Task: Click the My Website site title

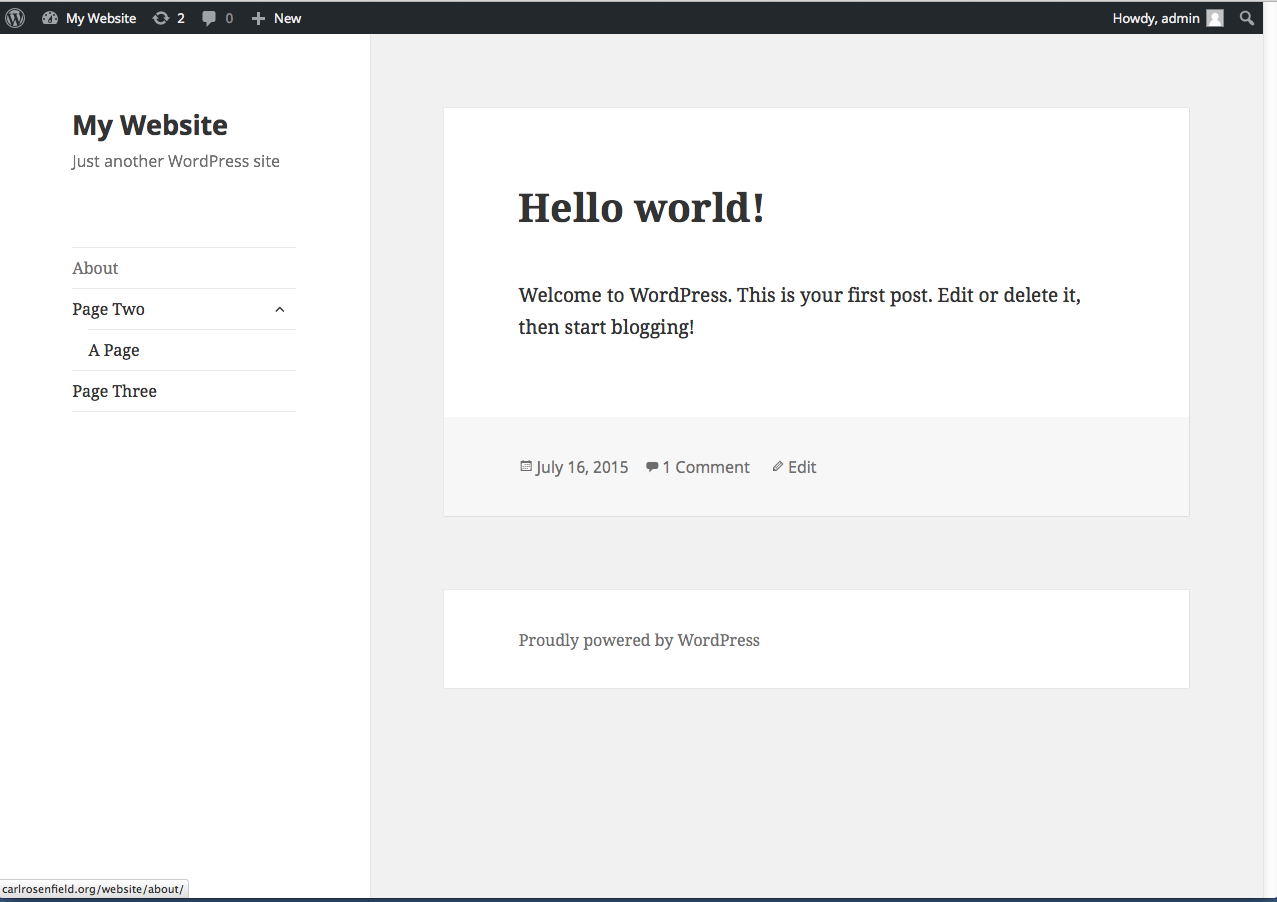Action: pos(150,125)
